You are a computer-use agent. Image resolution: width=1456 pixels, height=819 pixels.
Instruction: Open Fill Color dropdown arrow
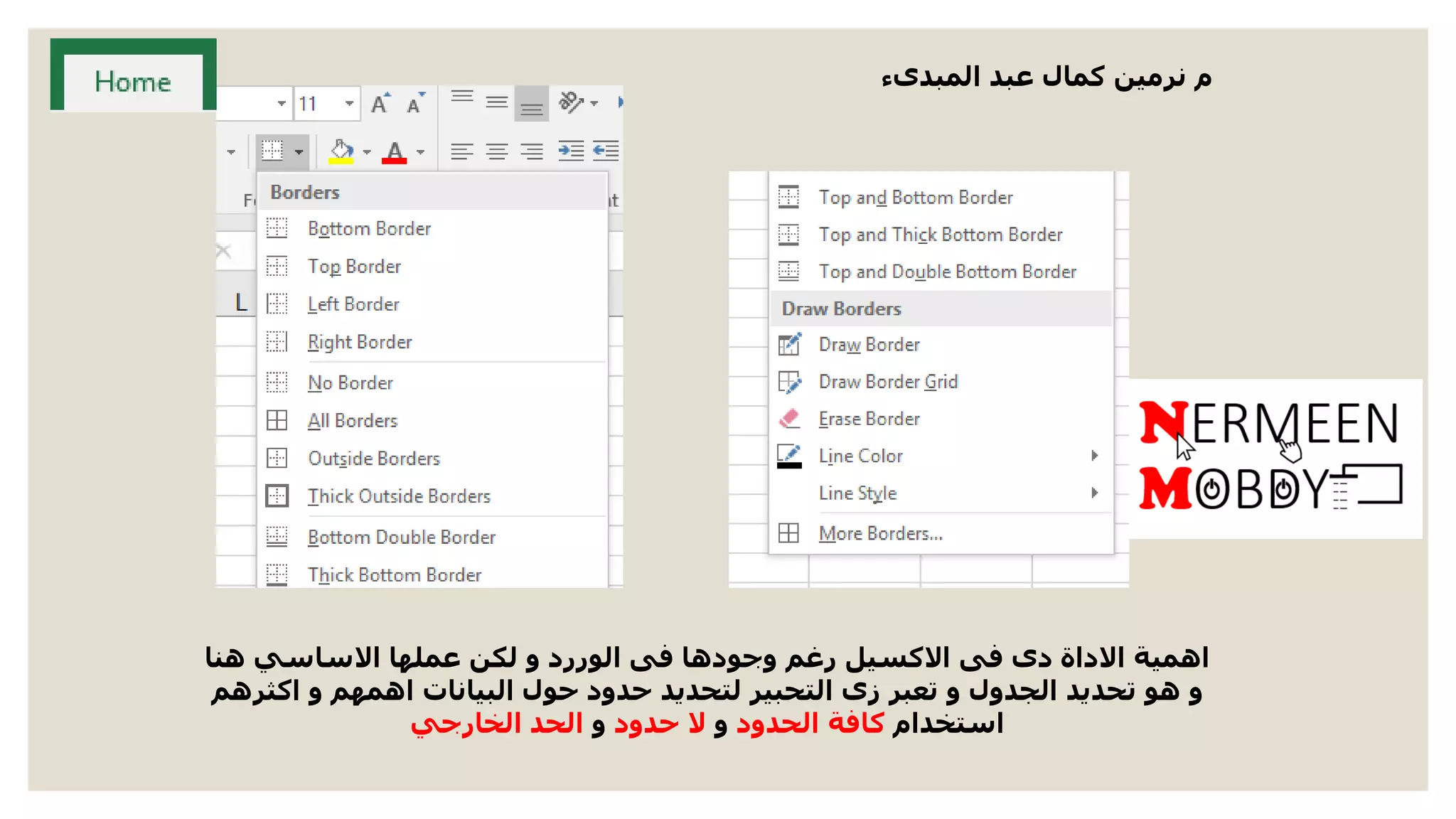click(367, 151)
